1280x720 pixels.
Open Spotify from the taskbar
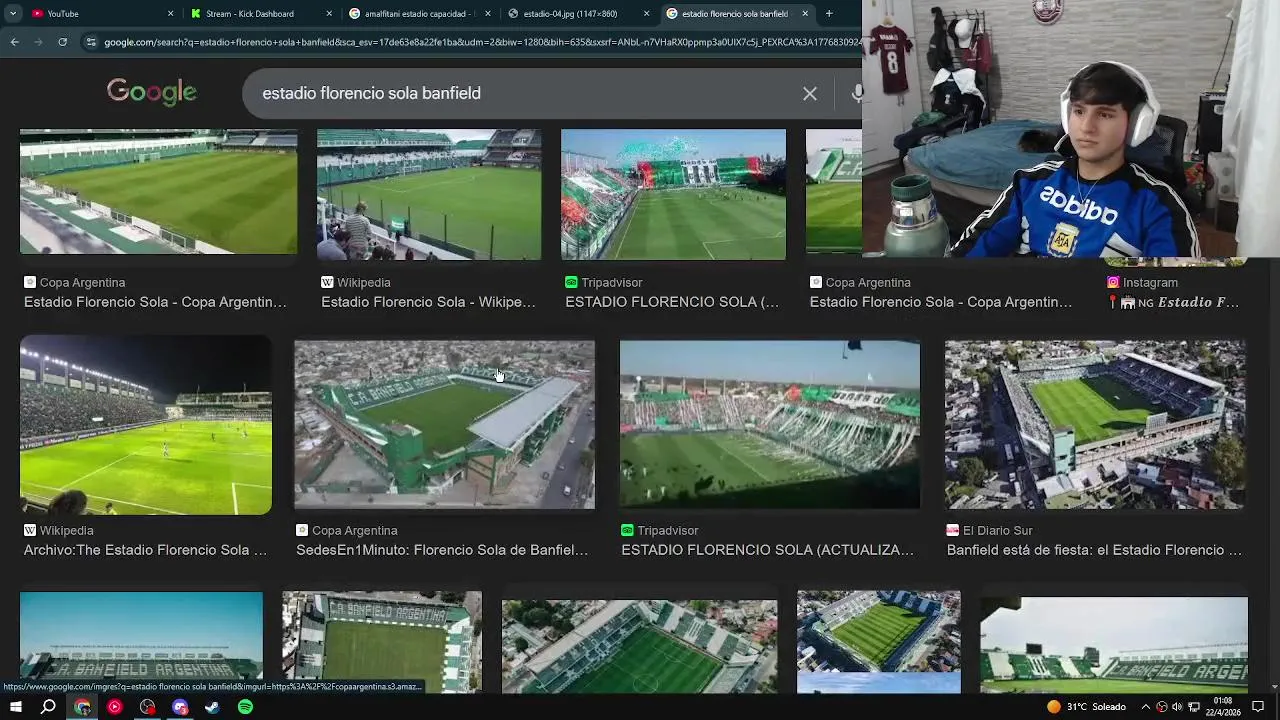pos(245,707)
